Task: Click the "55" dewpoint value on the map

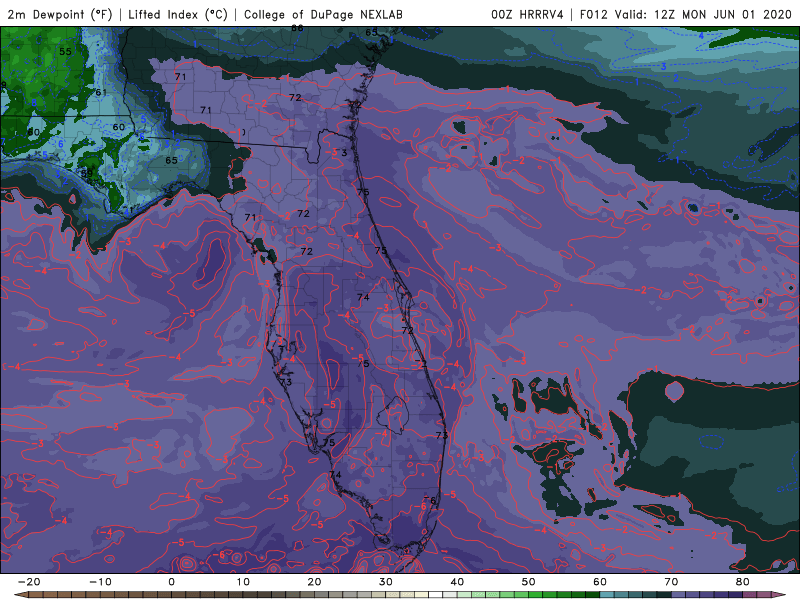Action: pyautogui.click(x=65, y=52)
